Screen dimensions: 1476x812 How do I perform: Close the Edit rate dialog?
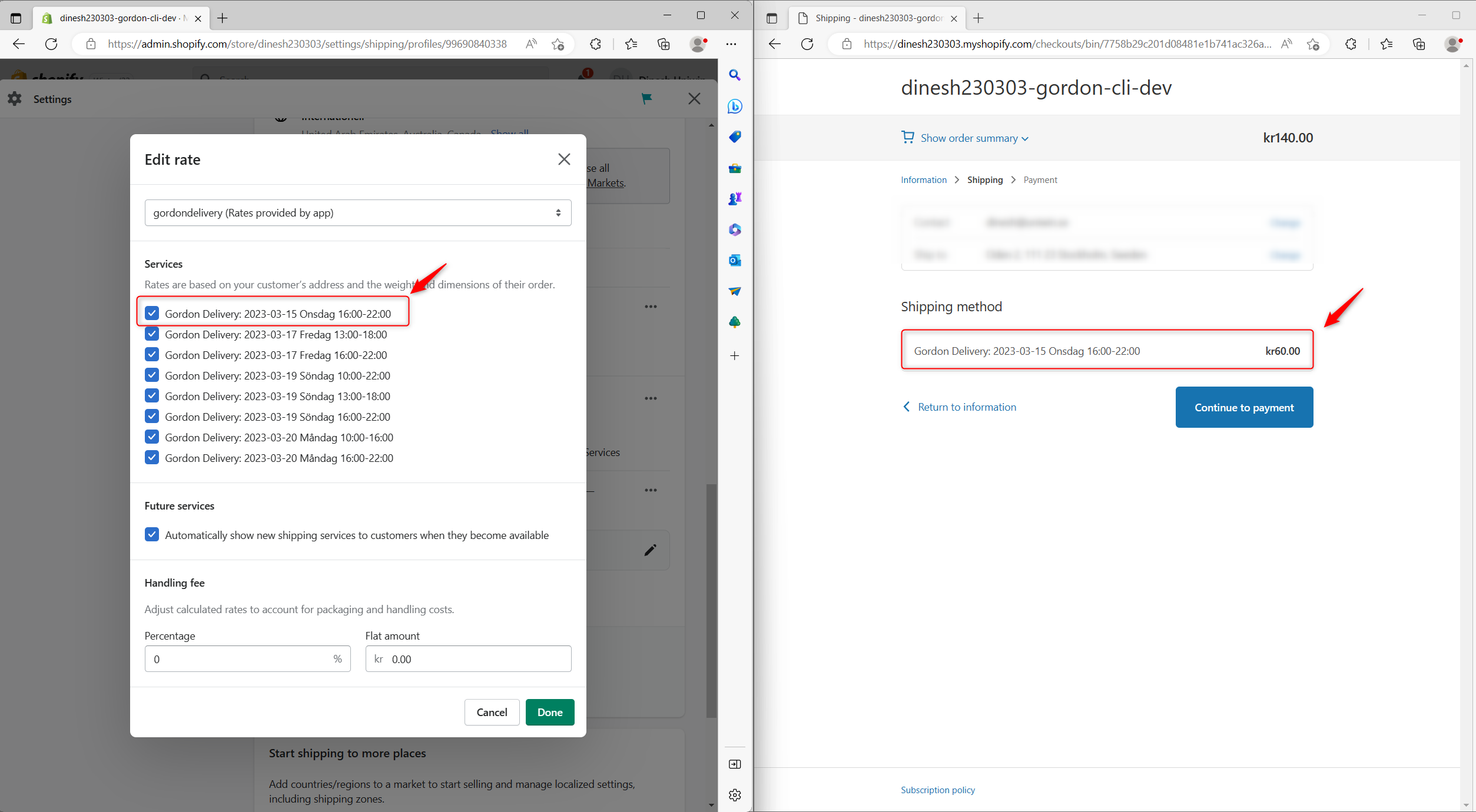[x=563, y=159]
